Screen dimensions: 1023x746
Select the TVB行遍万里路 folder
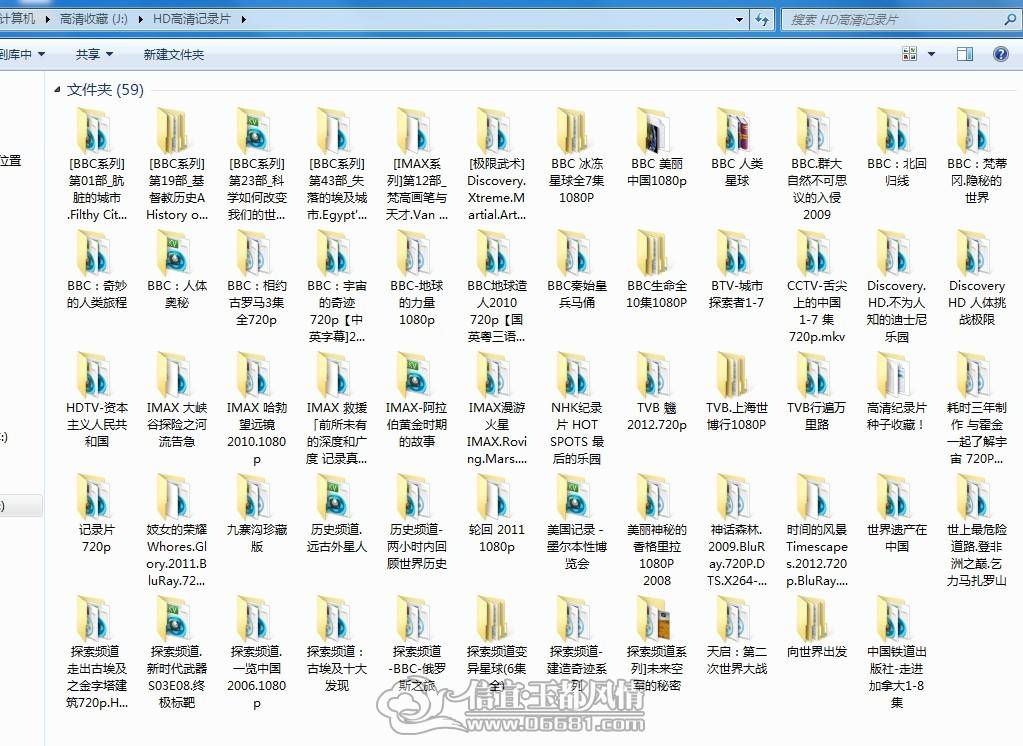817,392
